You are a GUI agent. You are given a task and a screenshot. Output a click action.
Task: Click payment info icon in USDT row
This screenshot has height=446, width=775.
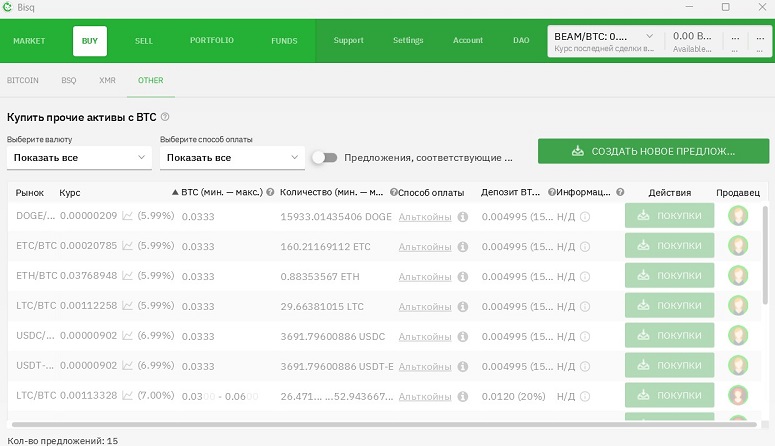coord(463,366)
